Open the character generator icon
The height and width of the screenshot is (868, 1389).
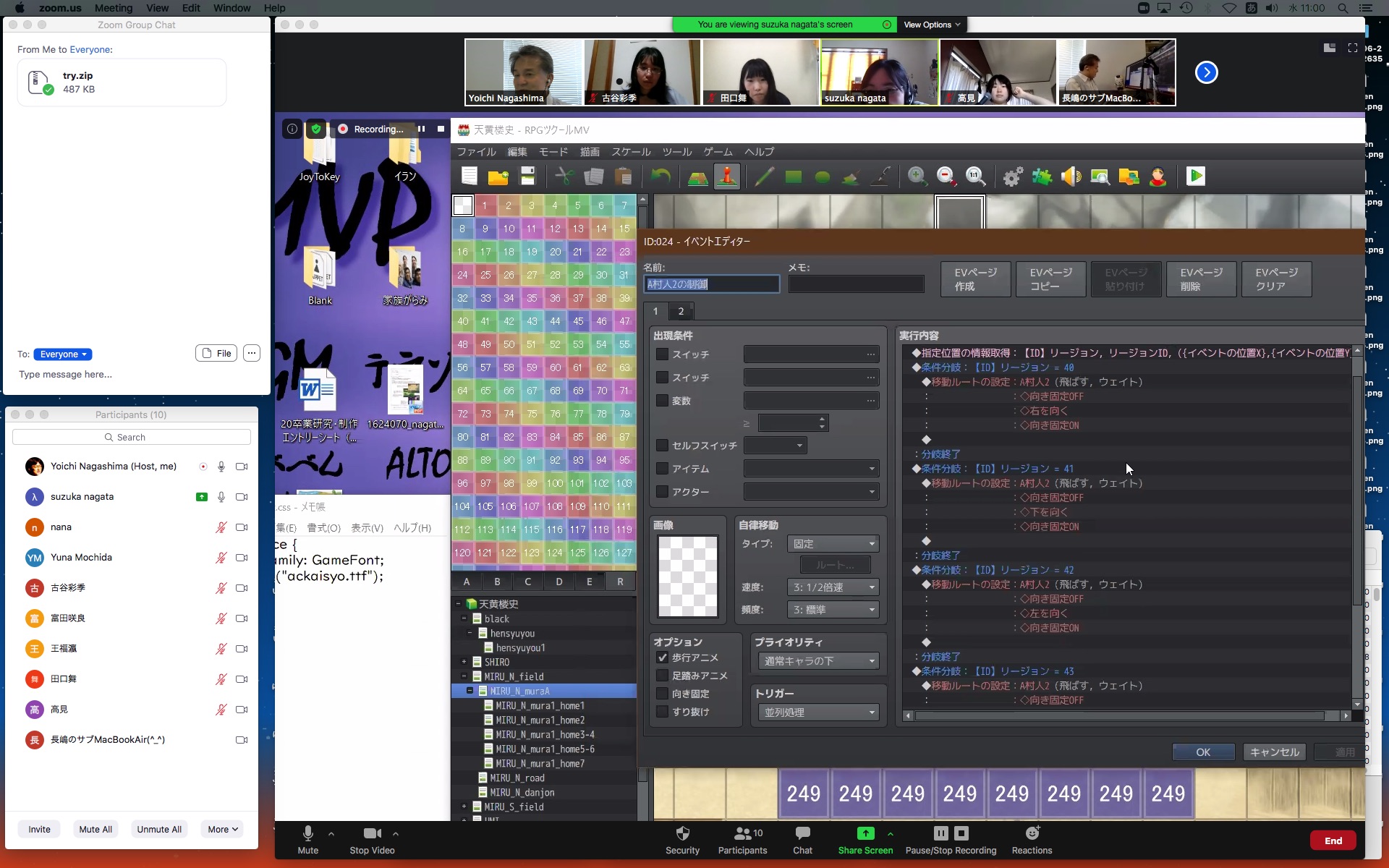(1157, 176)
